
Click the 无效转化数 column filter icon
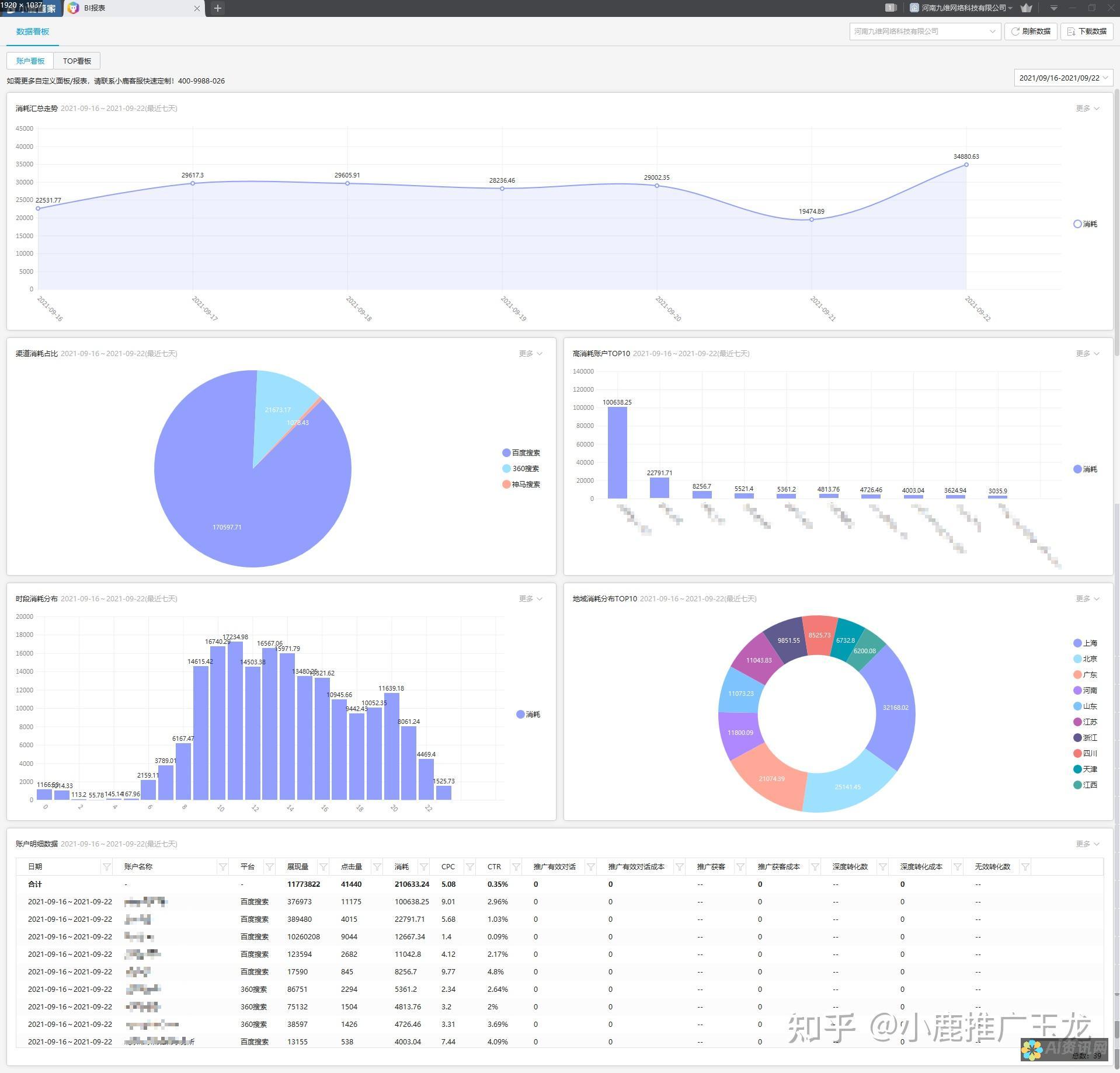click(x=1025, y=867)
